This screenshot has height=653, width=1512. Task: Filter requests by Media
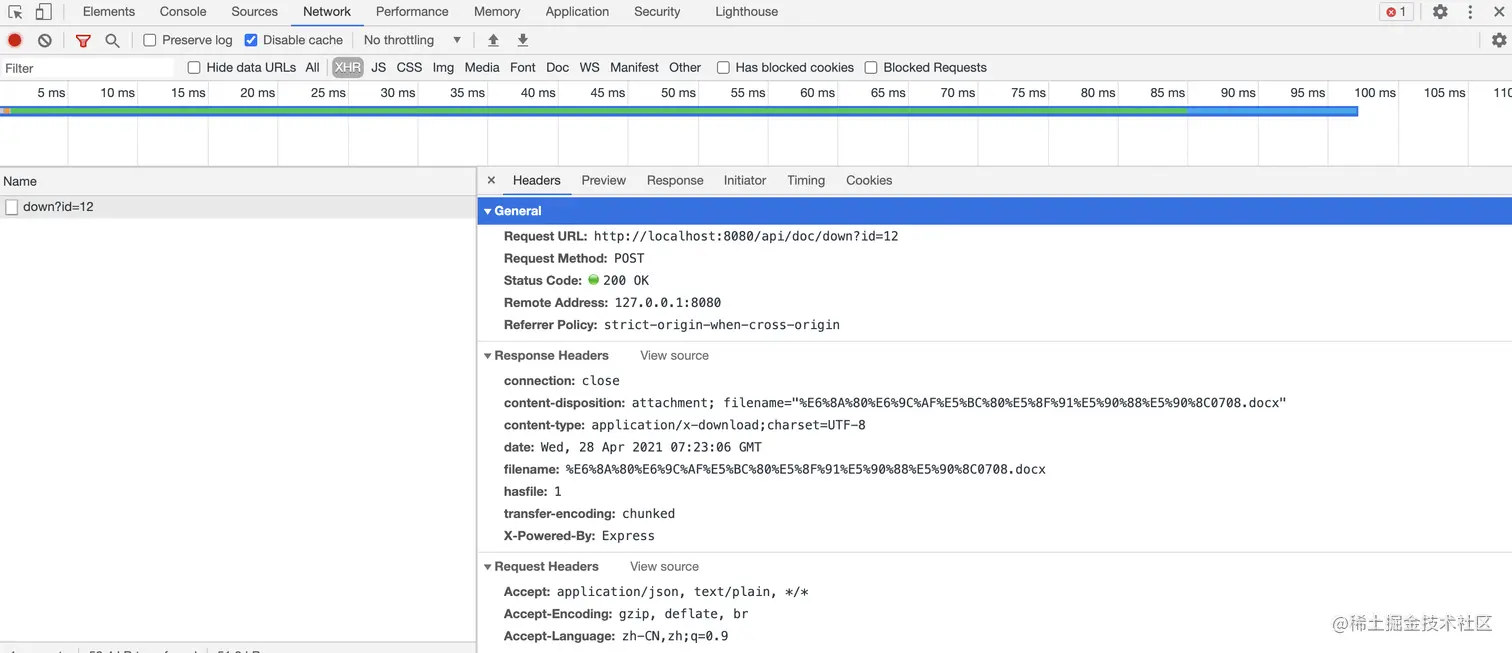click(482, 67)
